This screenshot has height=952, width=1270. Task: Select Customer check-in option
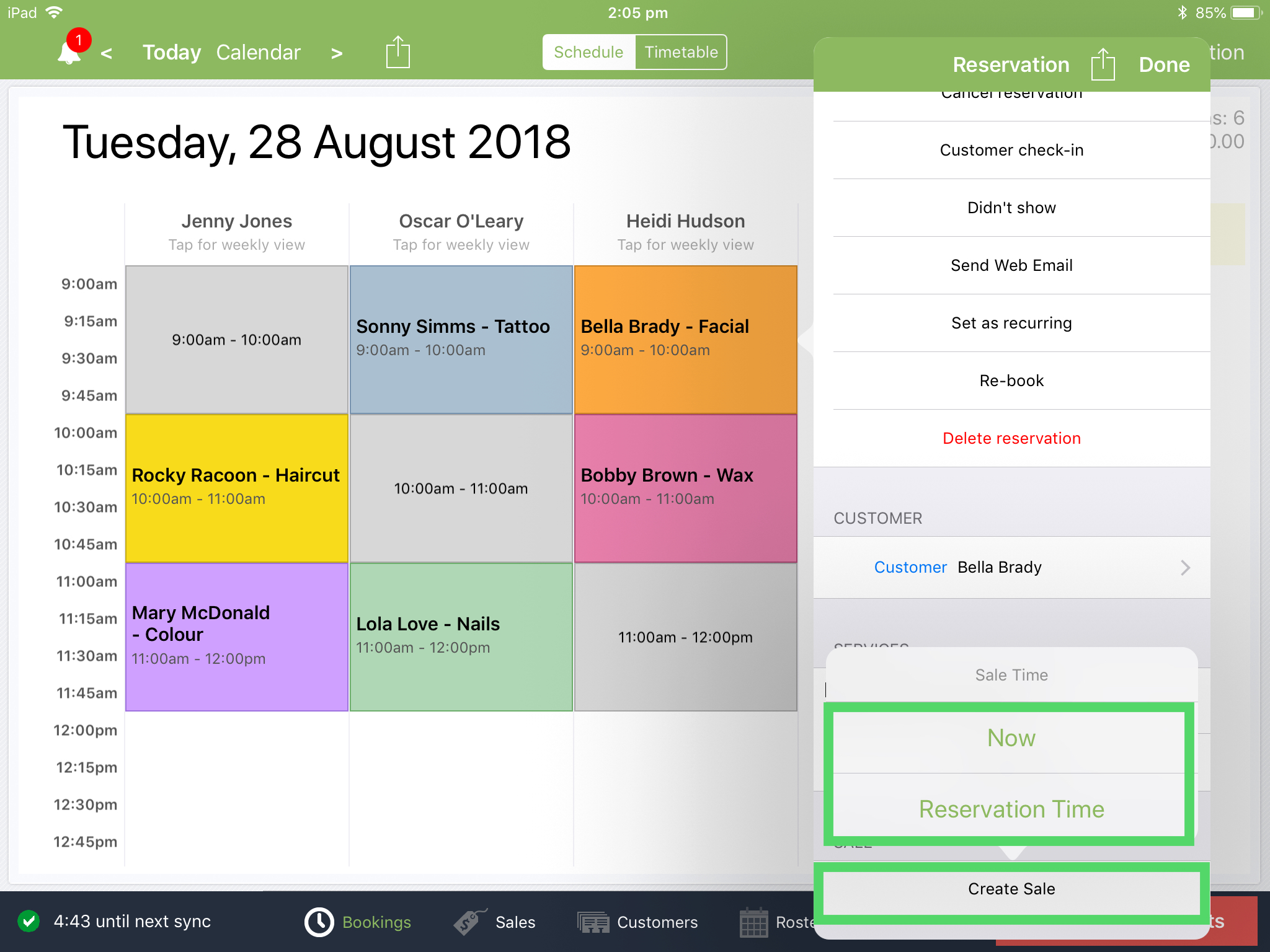click(1012, 150)
